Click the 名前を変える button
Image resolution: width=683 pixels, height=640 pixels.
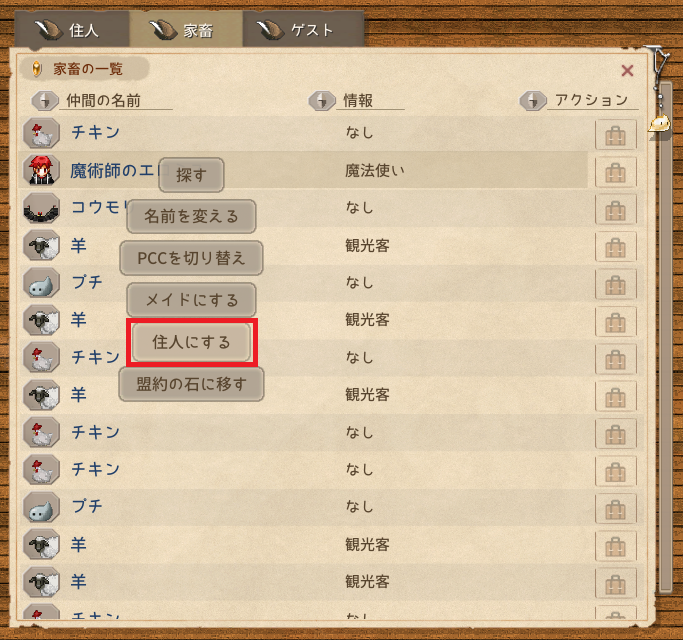[191, 216]
